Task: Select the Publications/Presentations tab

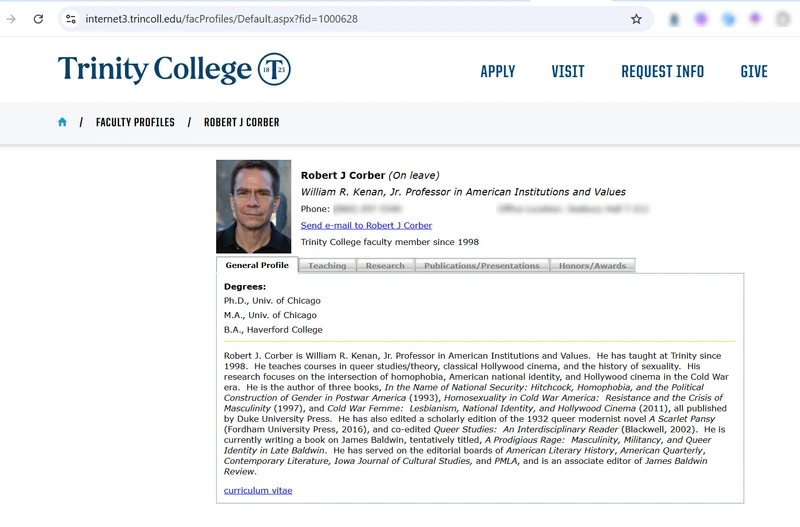Action: tap(482, 266)
